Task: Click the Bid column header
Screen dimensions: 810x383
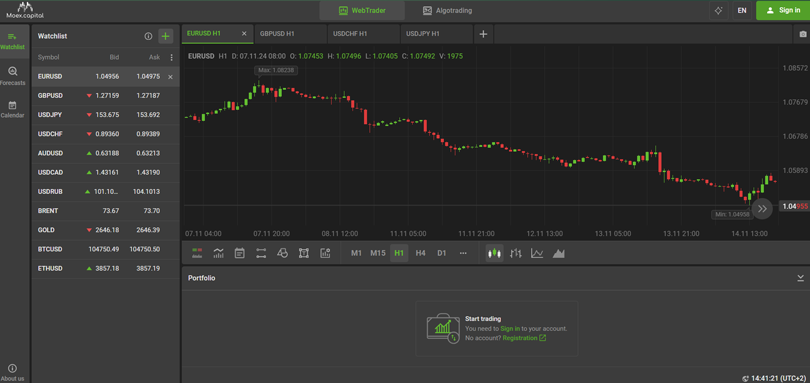Action: (114, 57)
